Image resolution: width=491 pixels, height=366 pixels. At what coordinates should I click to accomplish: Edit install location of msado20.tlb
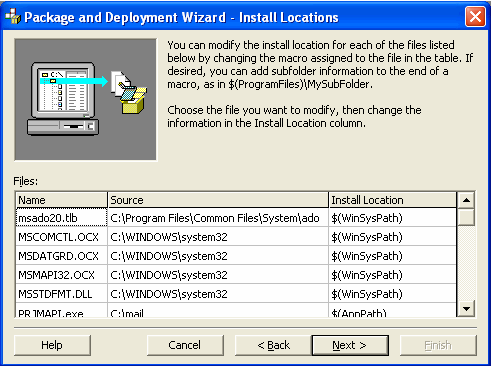pos(392,218)
